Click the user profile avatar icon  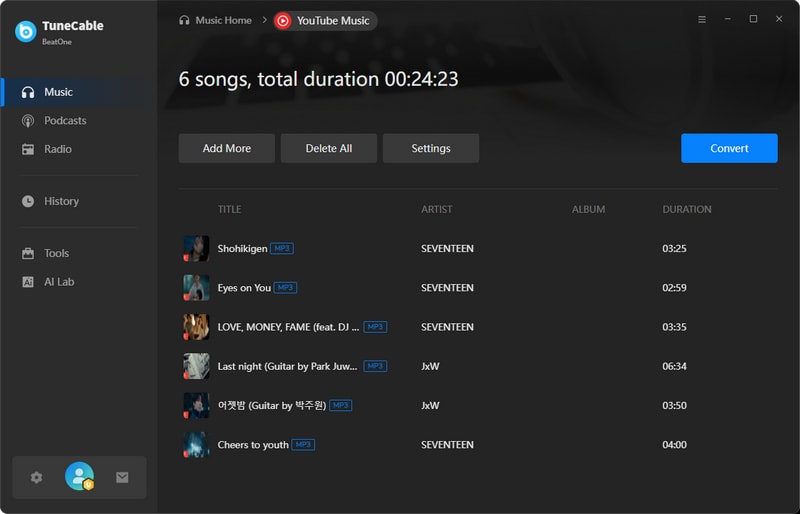coord(79,477)
